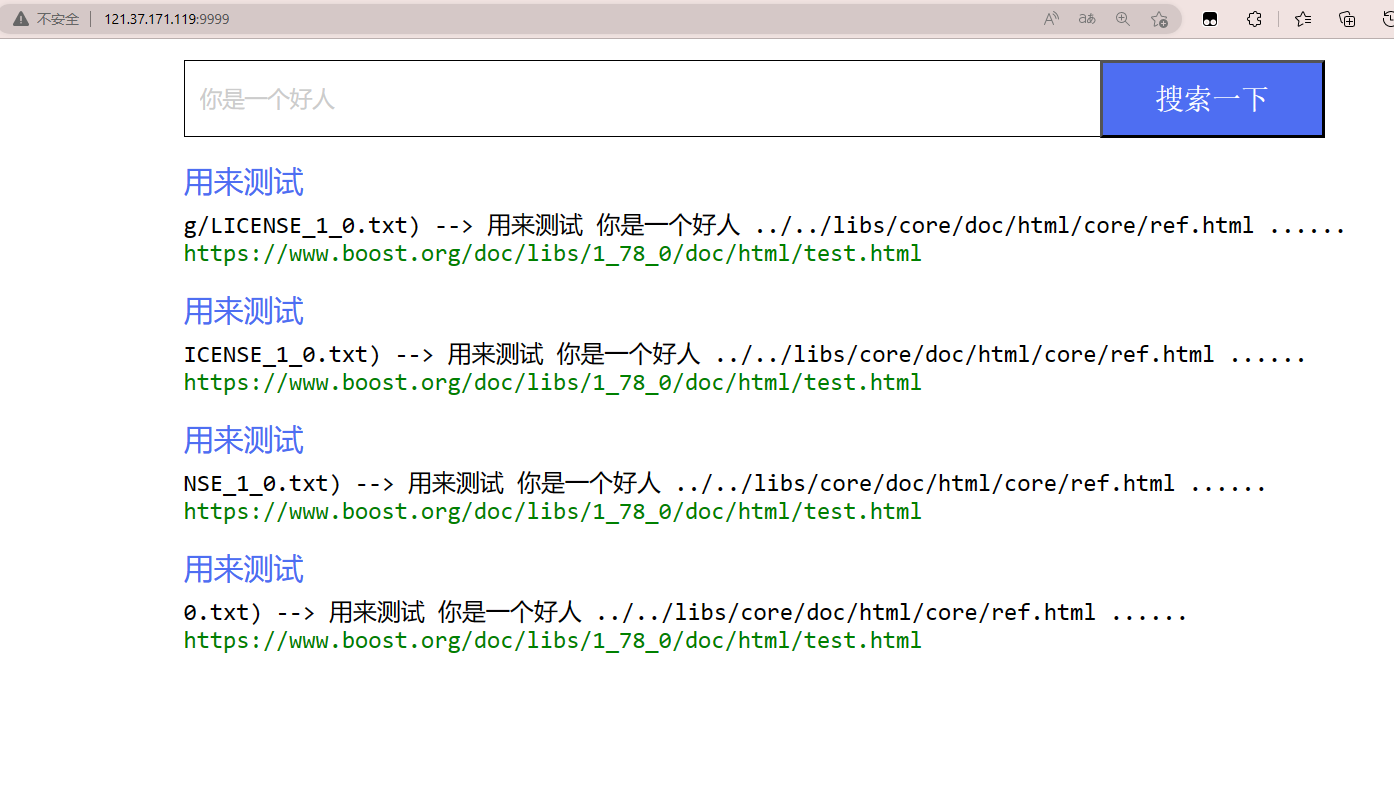Open the black extension icon beside address bar
Viewport: 1394px width, 785px height.
tap(1210, 18)
